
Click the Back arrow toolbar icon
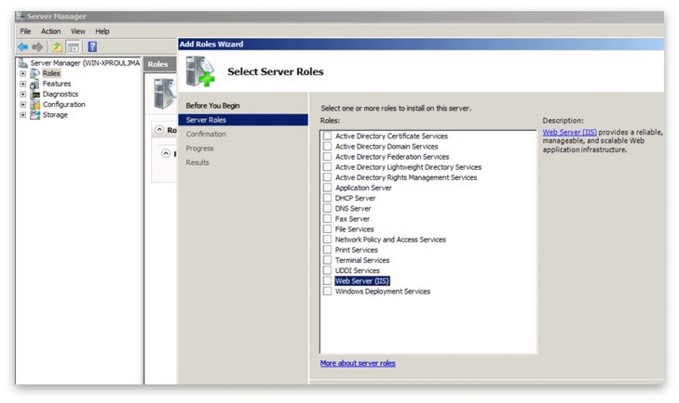pos(23,47)
